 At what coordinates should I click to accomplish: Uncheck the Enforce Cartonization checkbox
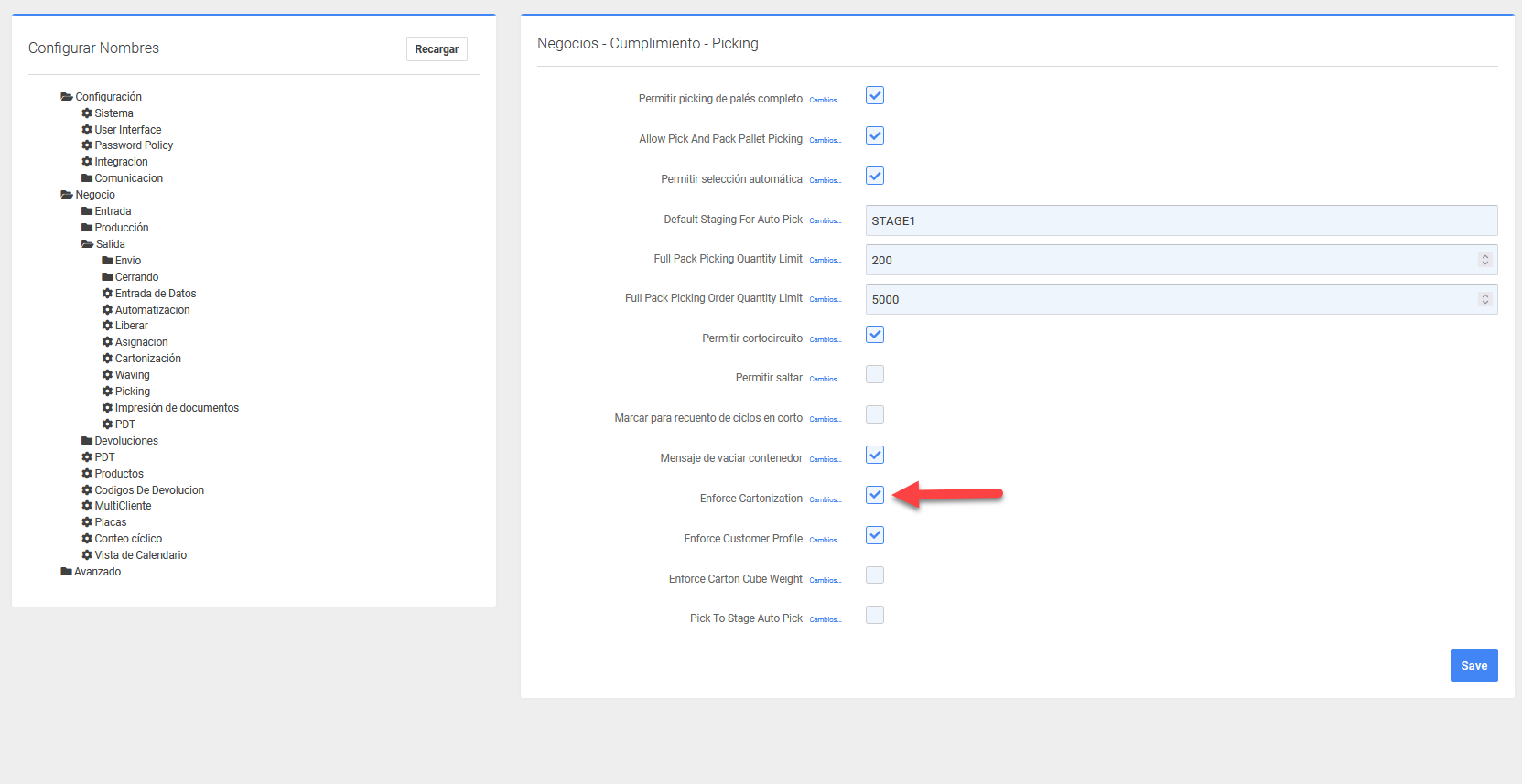[875, 495]
